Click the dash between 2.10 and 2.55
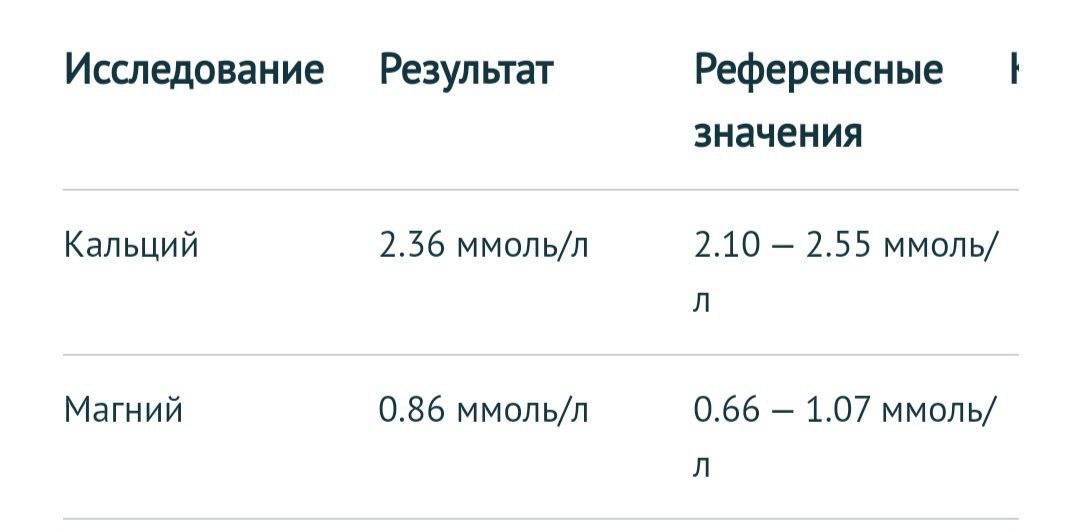 coord(782,248)
